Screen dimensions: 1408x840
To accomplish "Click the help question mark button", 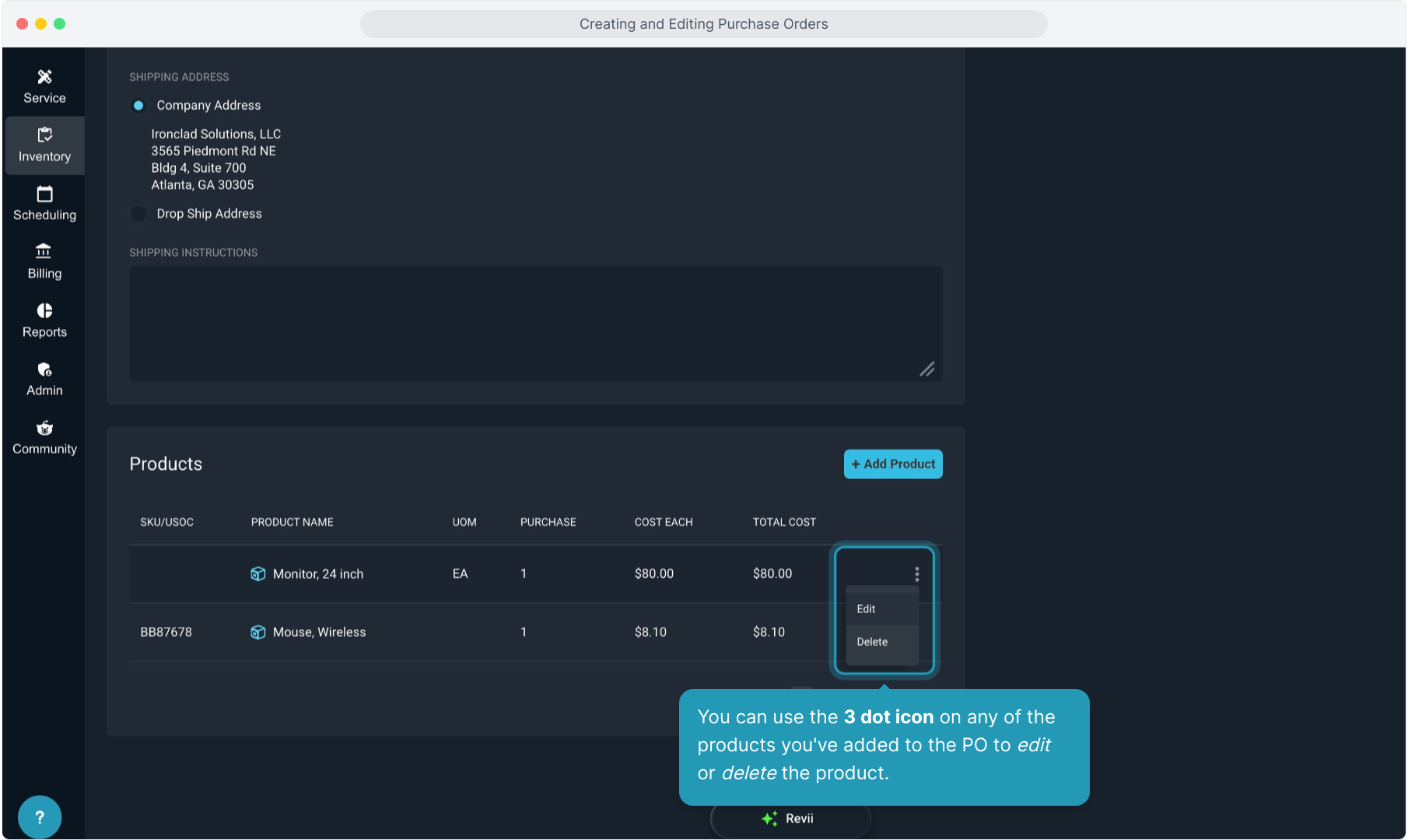I will tap(40, 817).
